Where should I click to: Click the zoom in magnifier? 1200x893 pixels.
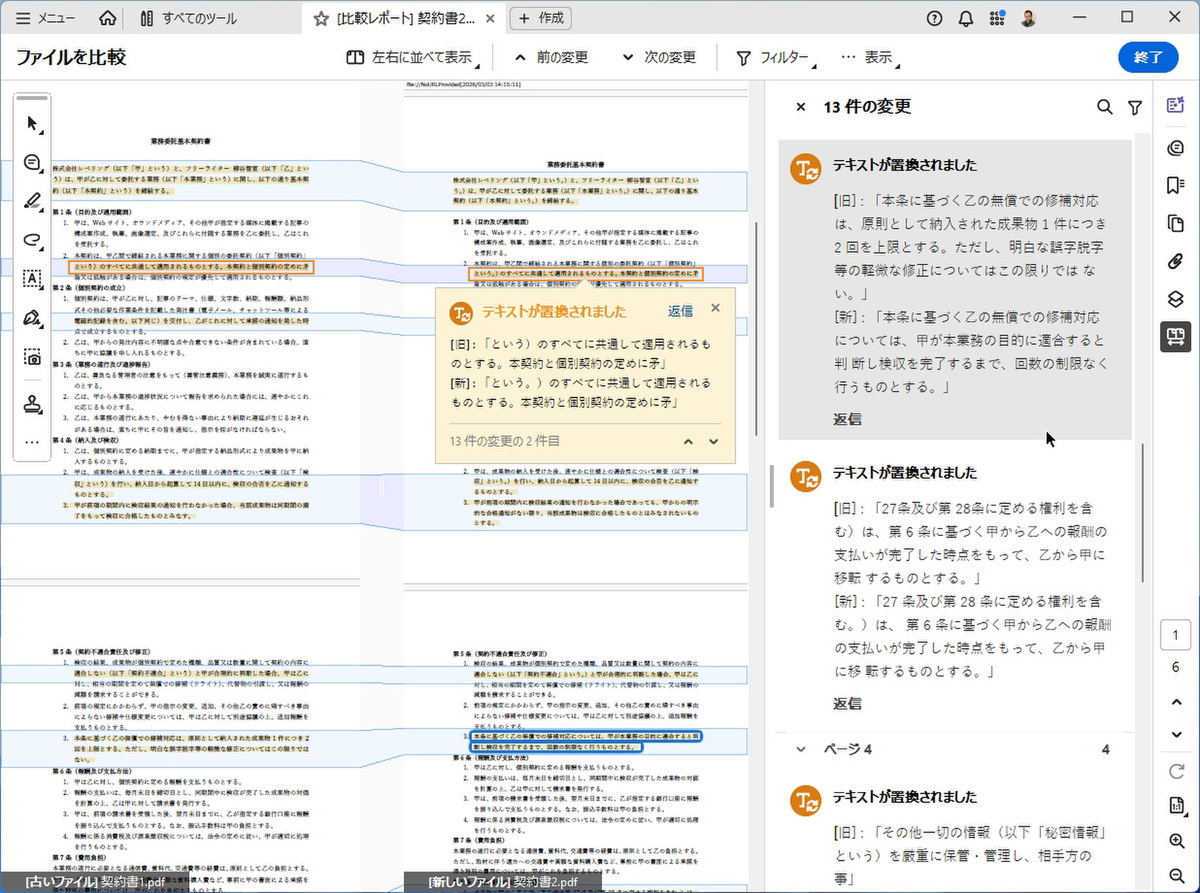point(1176,841)
